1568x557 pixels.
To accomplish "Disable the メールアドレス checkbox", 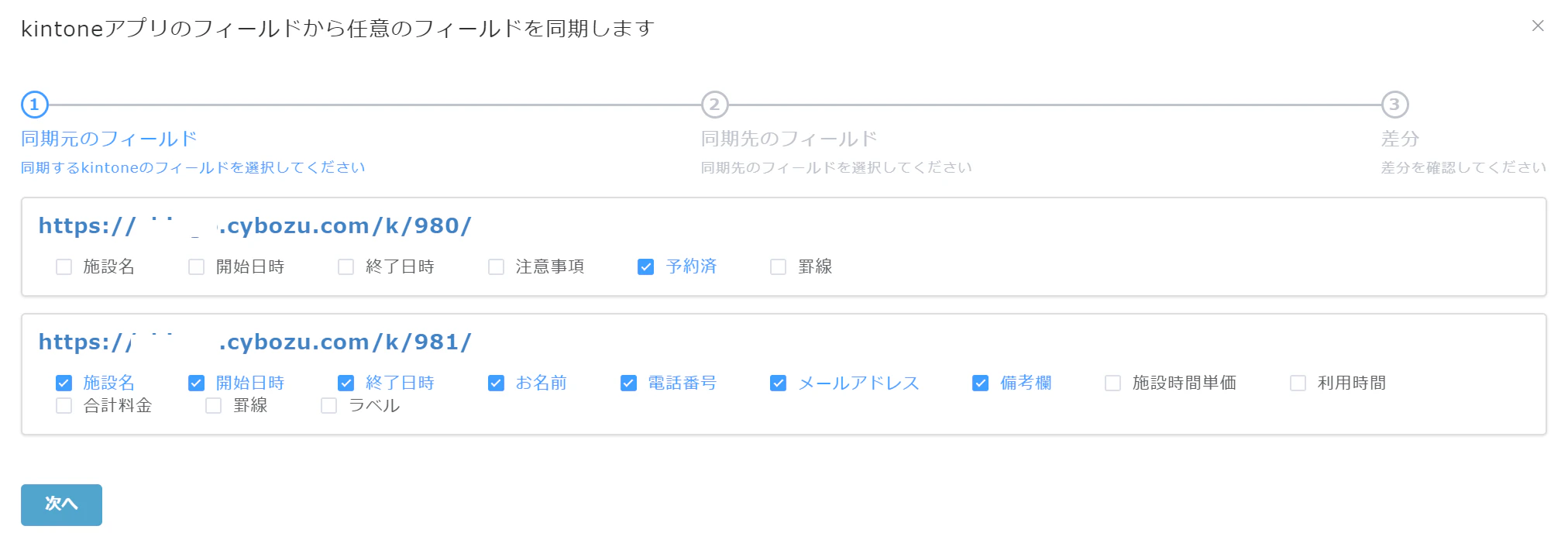I will (x=777, y=383).
